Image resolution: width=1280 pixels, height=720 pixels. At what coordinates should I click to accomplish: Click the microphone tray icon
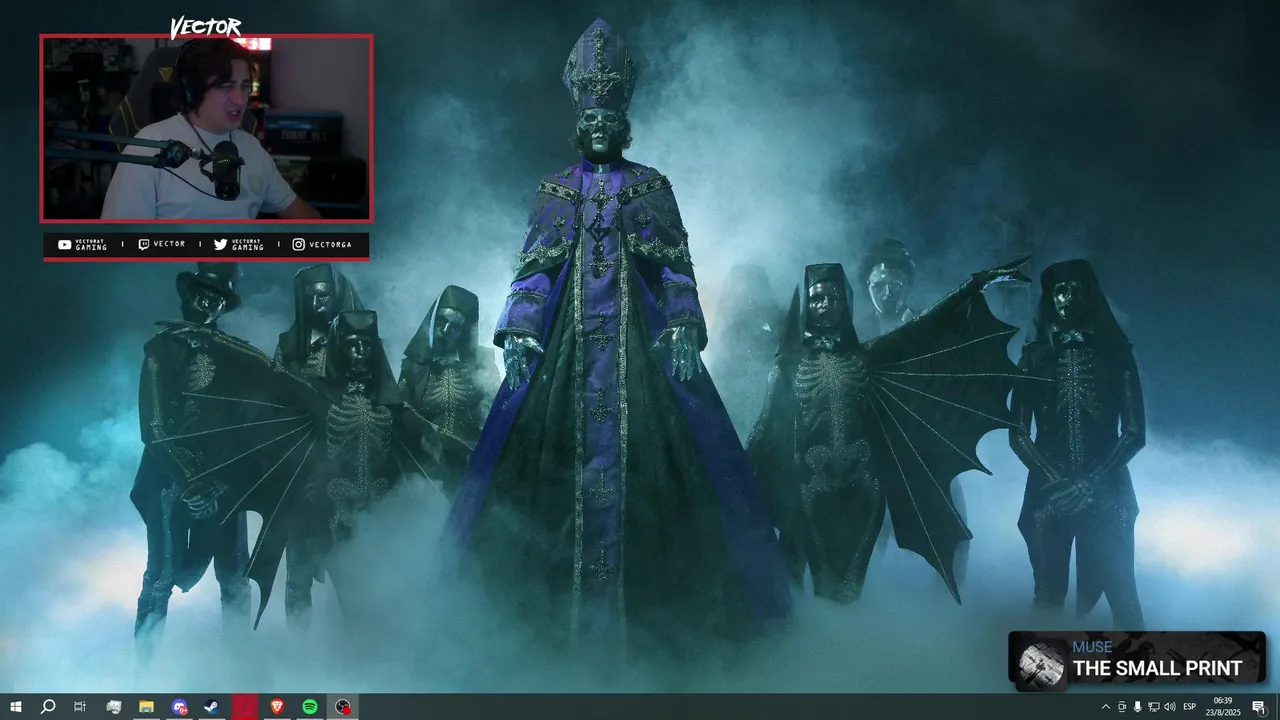[x=1137, y=707]
